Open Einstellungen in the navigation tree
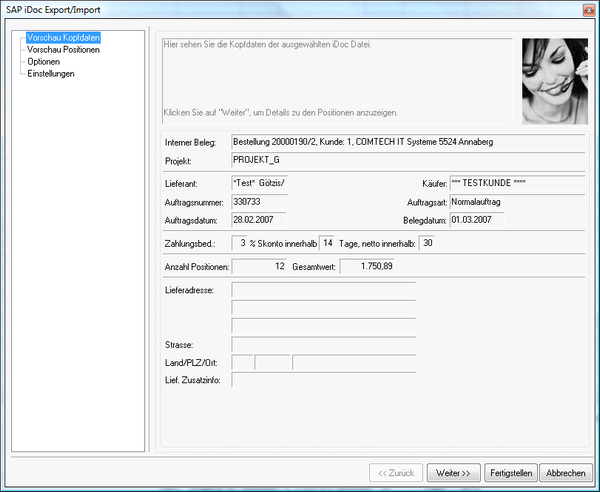This screenshot has height=492, width=600. pos(51,73)
